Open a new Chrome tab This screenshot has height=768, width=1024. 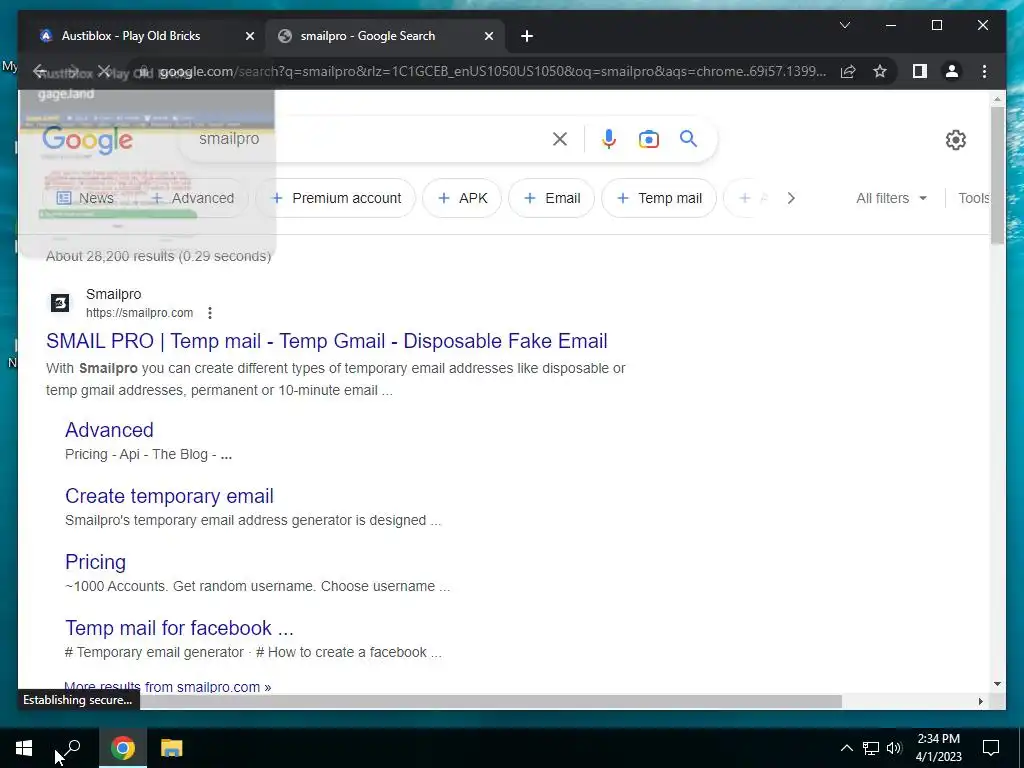tap(527, 37)
